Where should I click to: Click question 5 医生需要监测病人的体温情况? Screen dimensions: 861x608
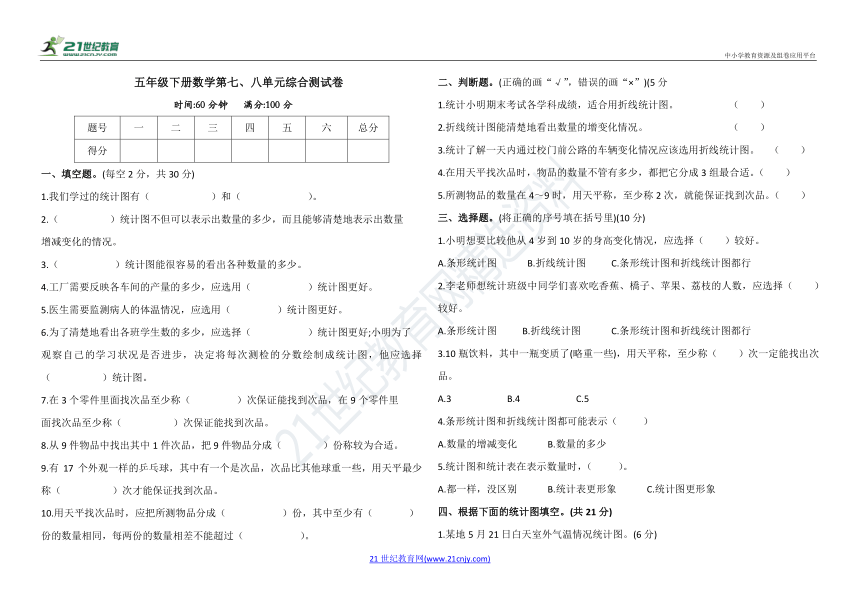192,310
